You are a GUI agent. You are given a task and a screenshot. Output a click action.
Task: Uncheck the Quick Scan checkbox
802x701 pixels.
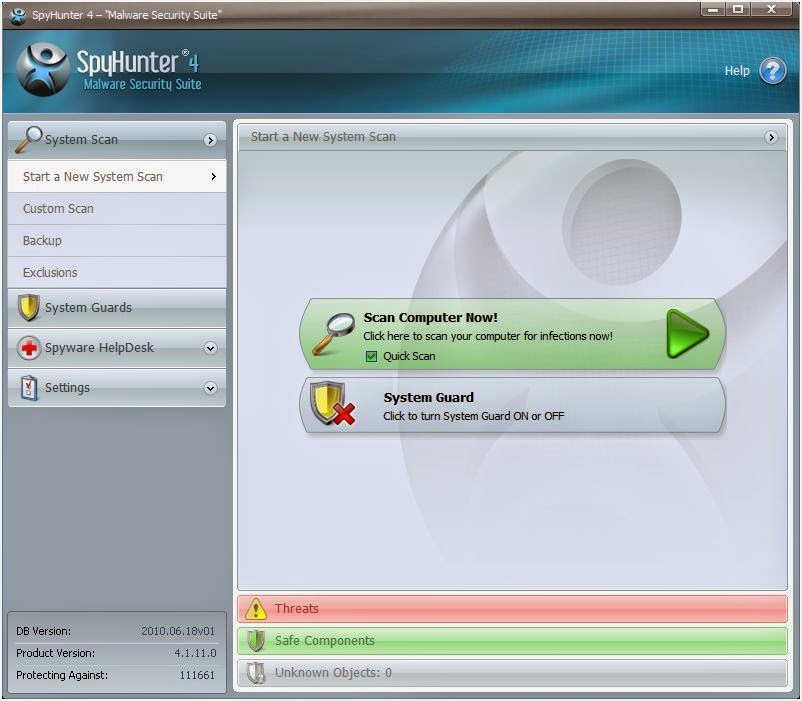click(x=371, y=356)
